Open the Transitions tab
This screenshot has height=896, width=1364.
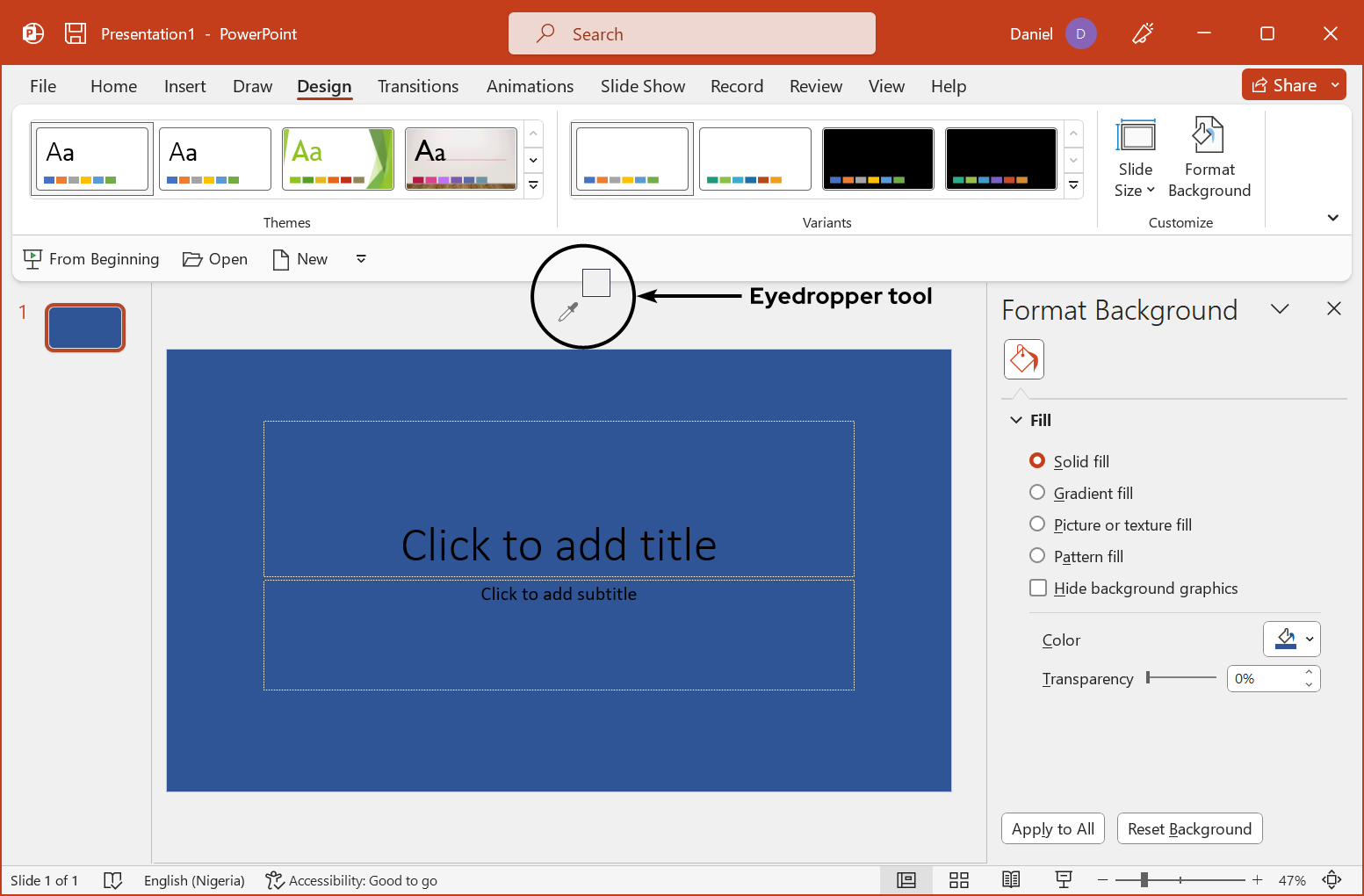coord(418,86)
